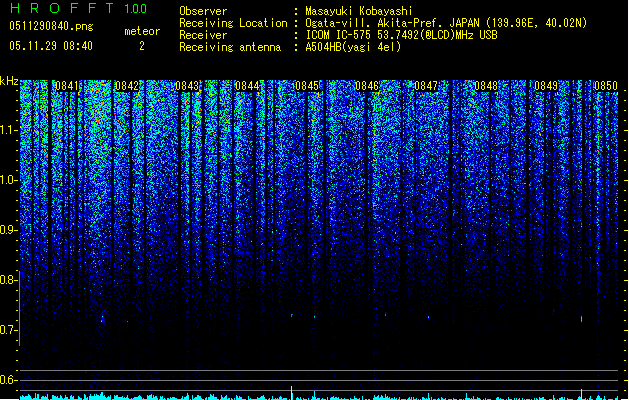The width and height of the screenshot is (629, 400).
Task: Click the date 05.11.29 08:40 text
Action: point(51,46)
